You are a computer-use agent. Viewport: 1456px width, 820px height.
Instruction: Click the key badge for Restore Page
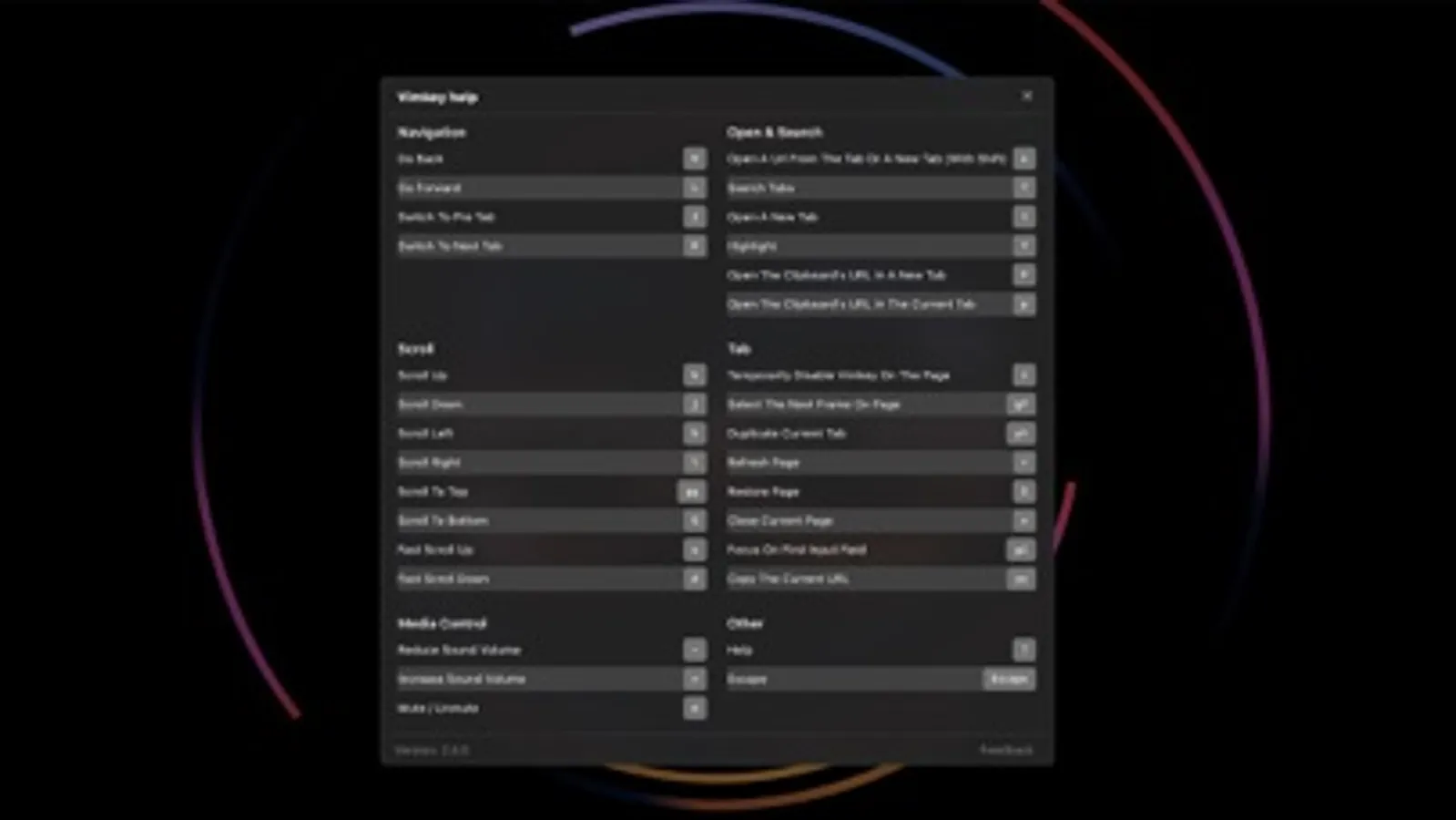(1023, 492)
